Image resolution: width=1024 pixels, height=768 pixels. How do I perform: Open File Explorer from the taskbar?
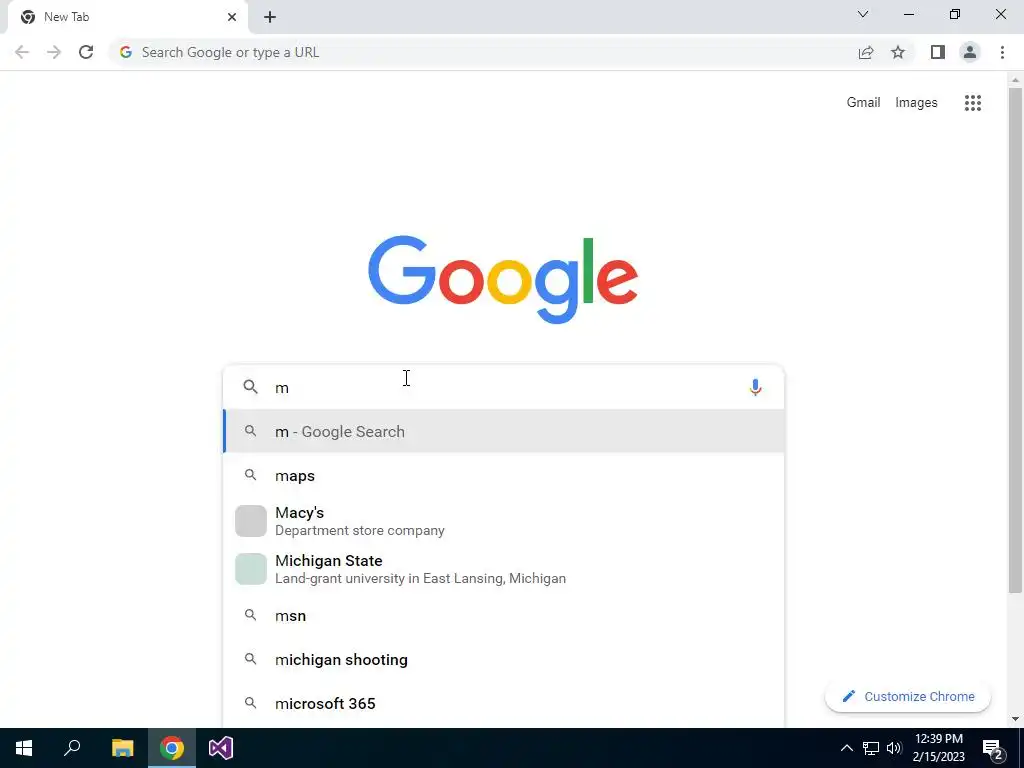tap(122, 748)
